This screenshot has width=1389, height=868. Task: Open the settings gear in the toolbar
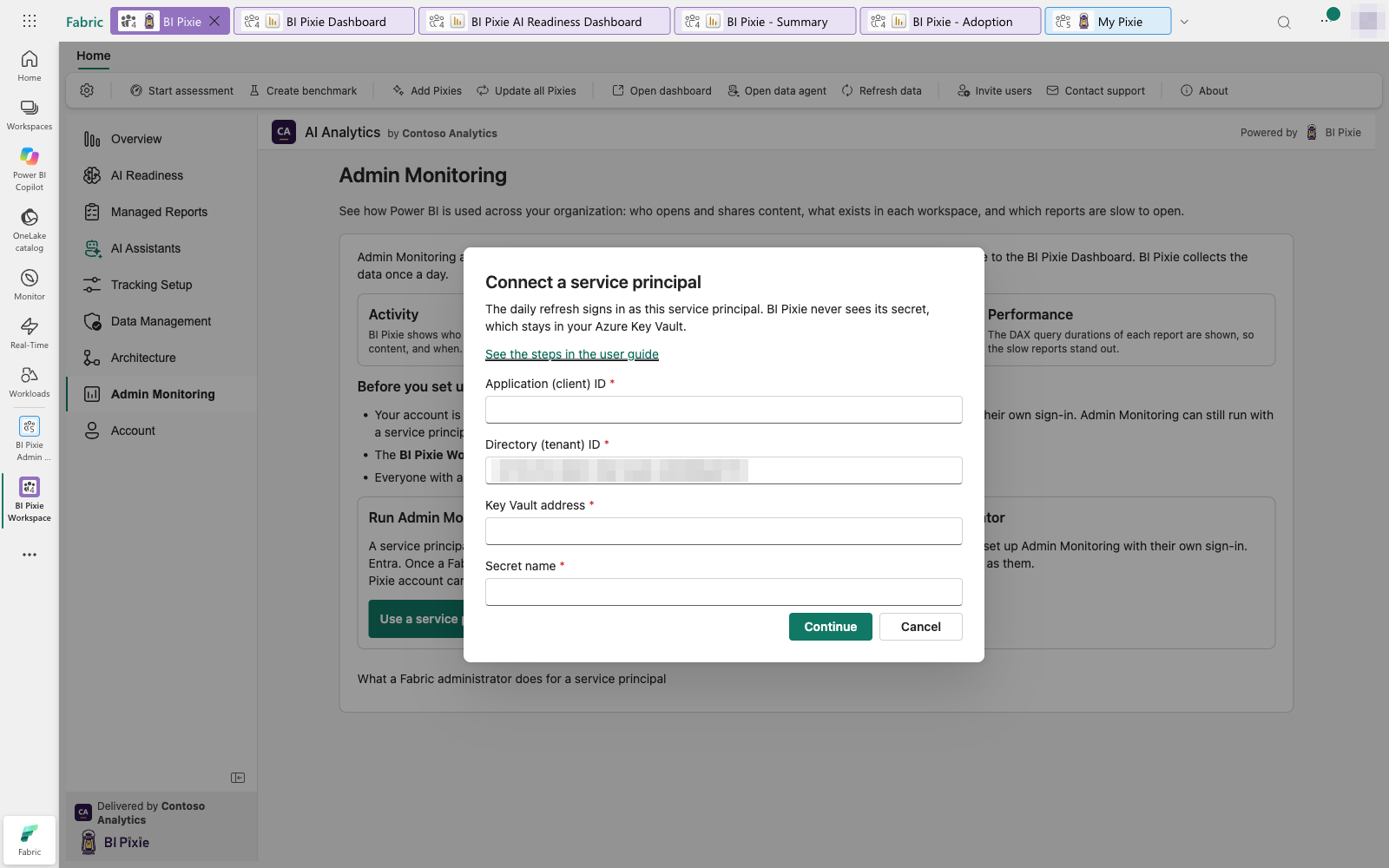pos(87,90)
